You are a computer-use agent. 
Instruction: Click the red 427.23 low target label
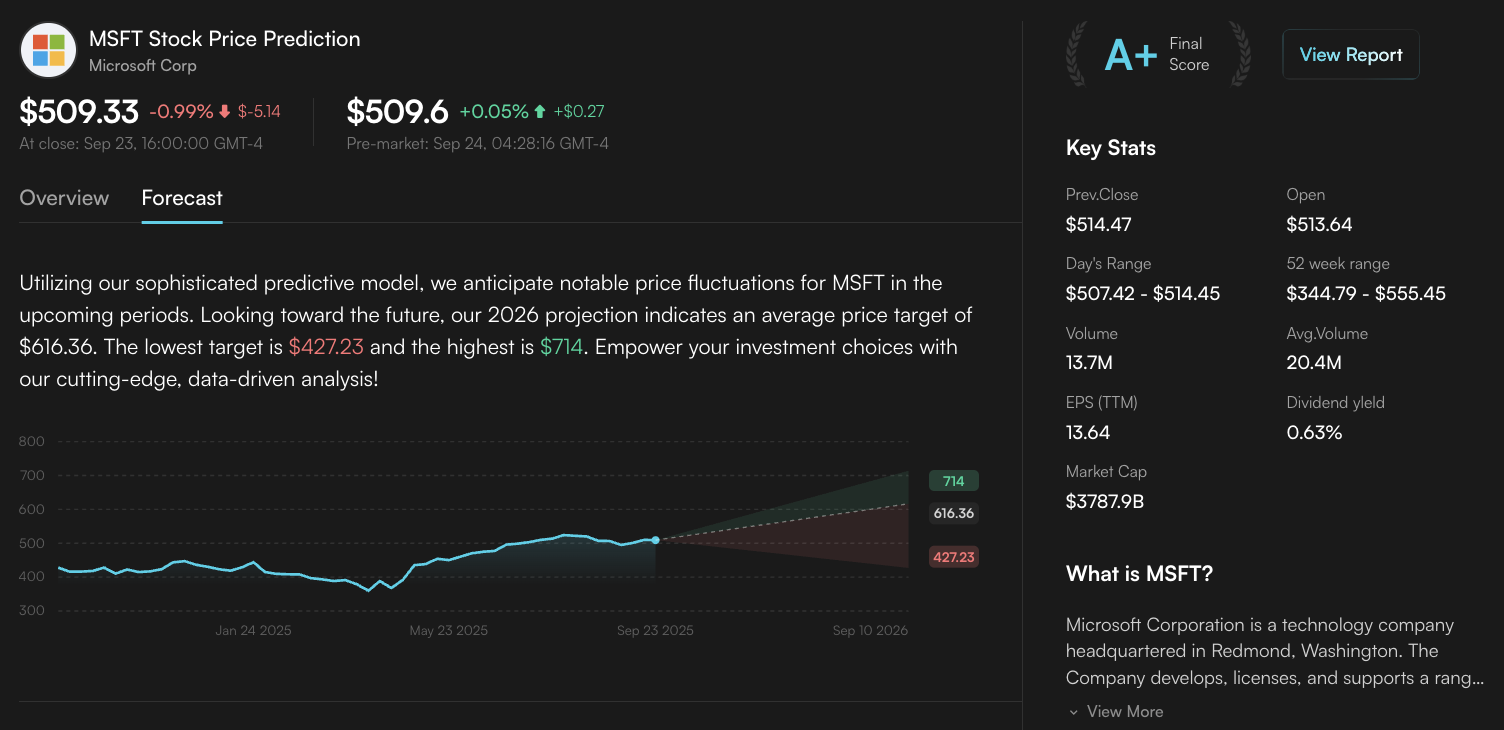(953, 557)
